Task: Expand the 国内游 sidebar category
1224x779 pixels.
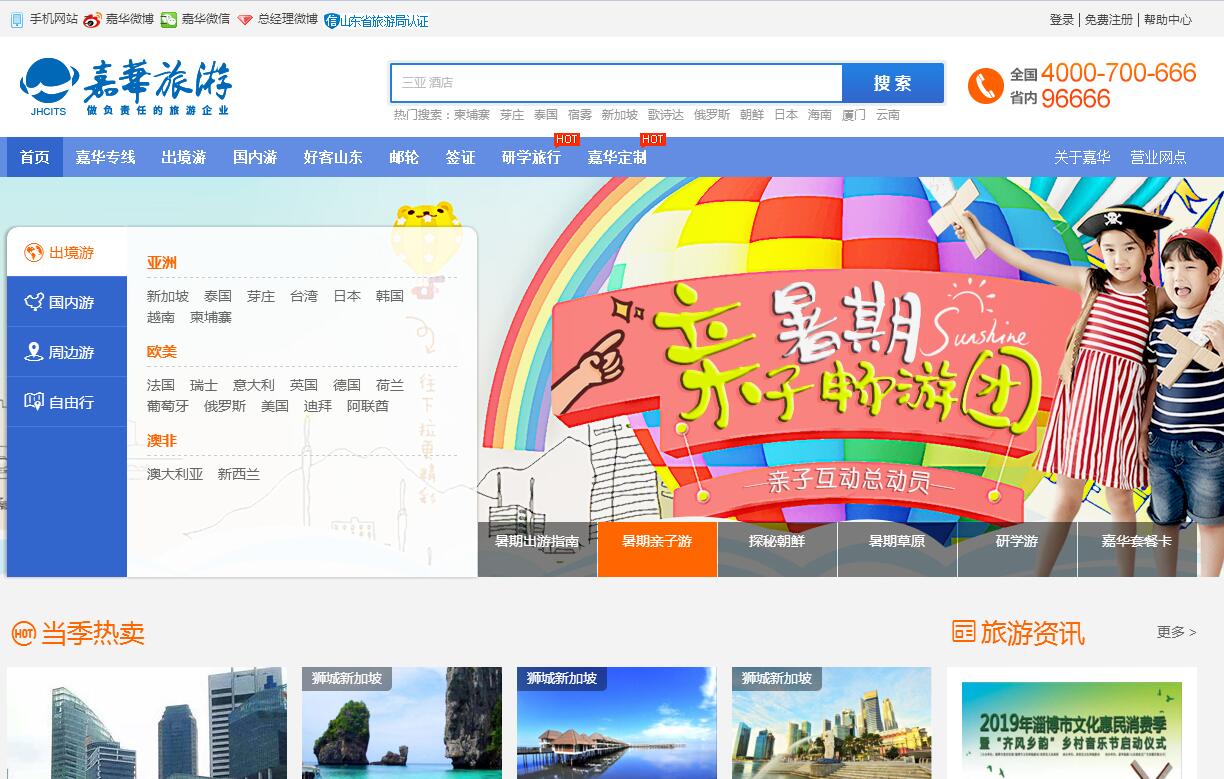Action: tap(67, 302)
